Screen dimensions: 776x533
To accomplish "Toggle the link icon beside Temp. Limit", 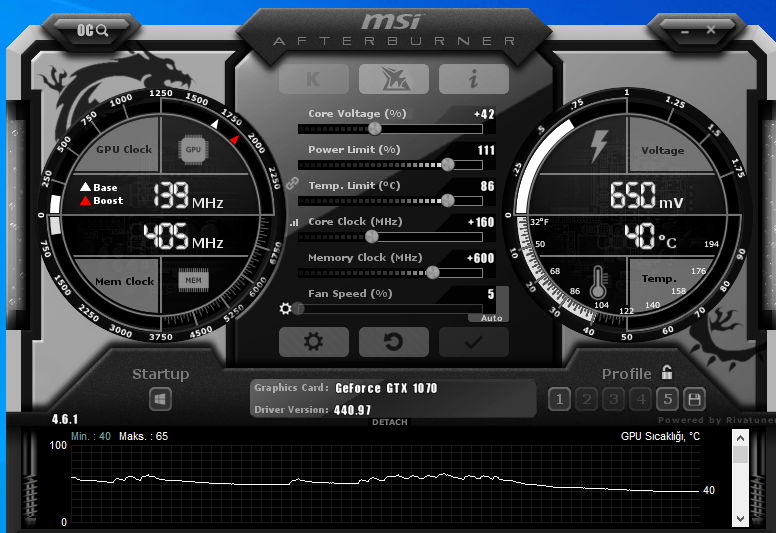I will click(292, 184).
